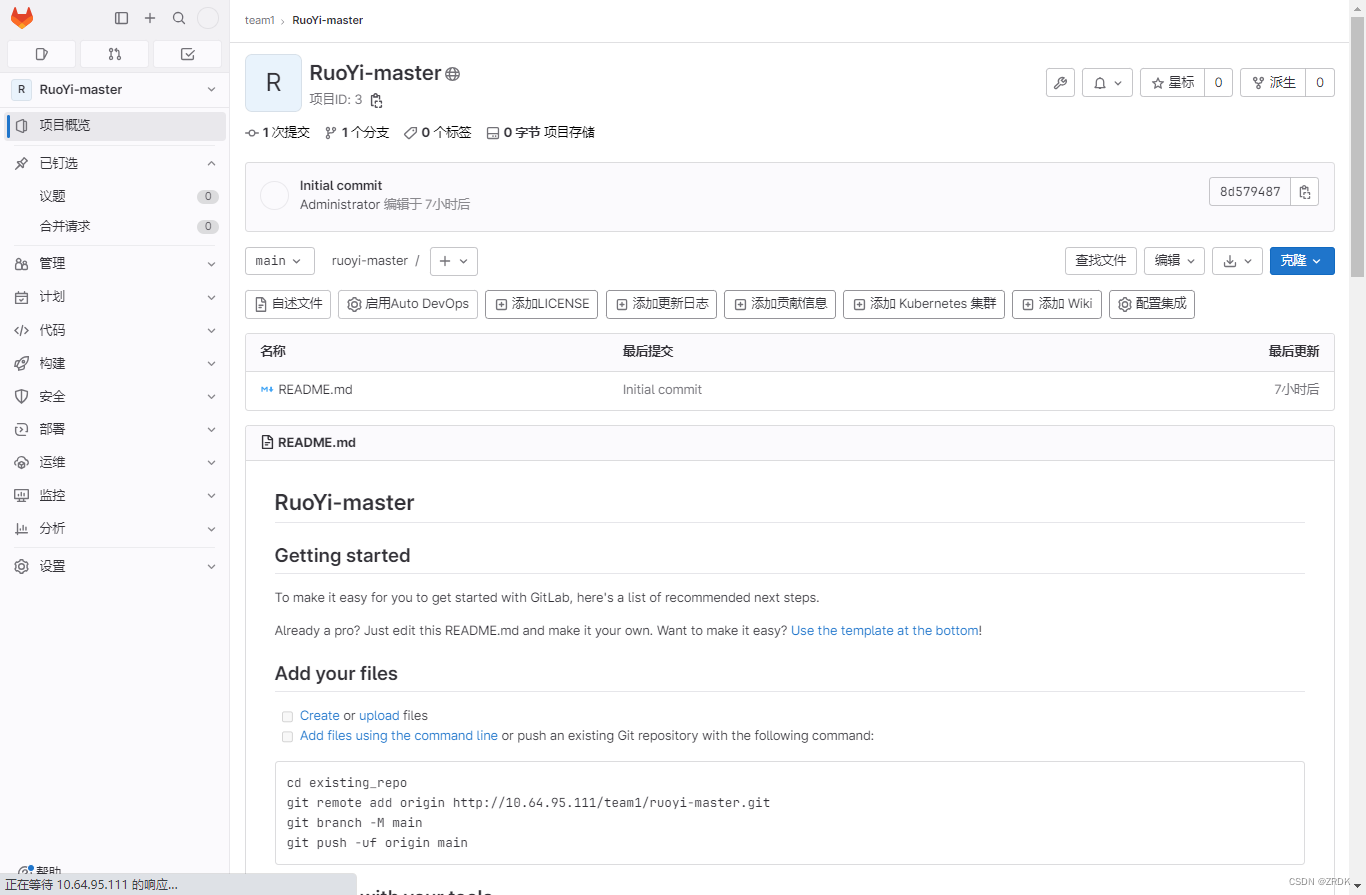This screenshot has height=895, width=1366.
Task: Click the 添加贡献信息 button
Action: click(780, 304)
